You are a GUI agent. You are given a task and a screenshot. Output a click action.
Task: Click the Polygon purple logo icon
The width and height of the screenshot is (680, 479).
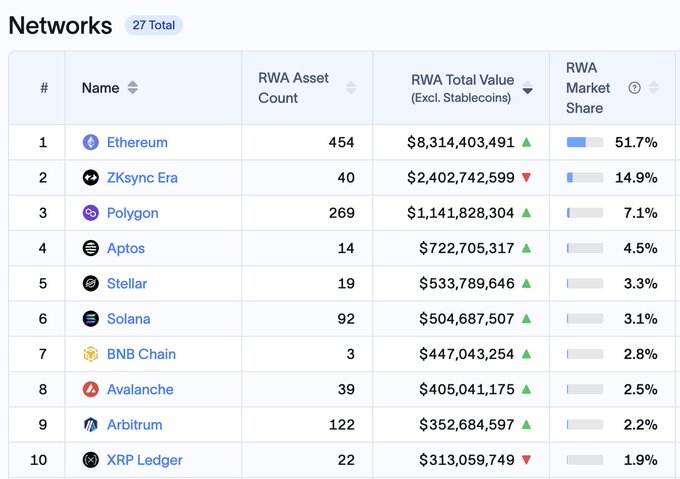click(x=90, y=213)
